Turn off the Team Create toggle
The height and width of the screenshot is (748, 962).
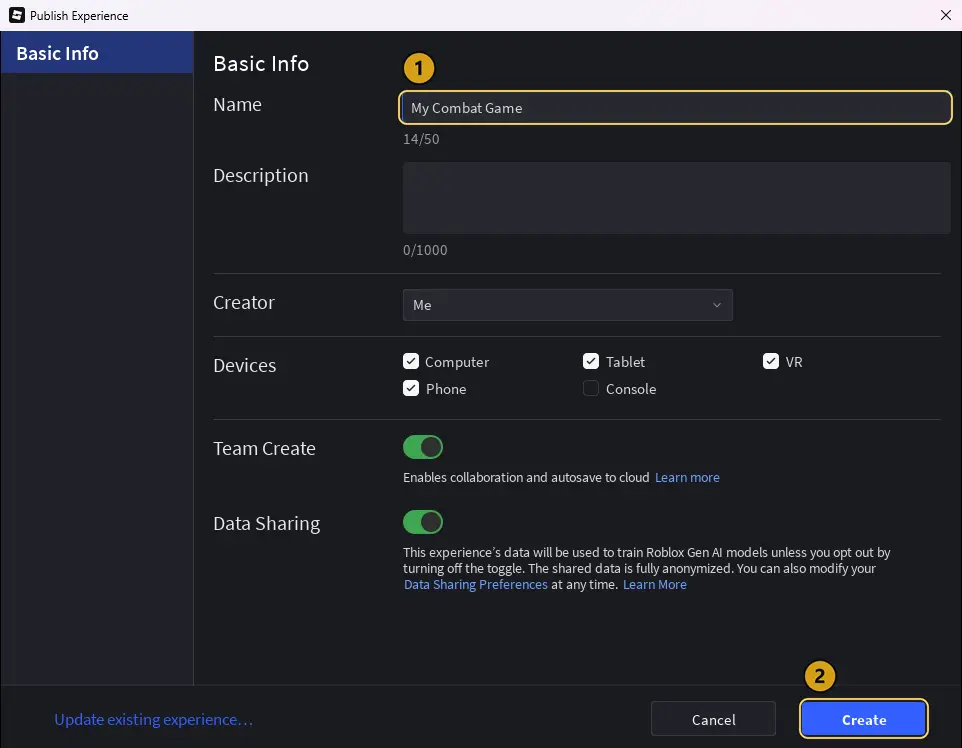click(423, 447)
